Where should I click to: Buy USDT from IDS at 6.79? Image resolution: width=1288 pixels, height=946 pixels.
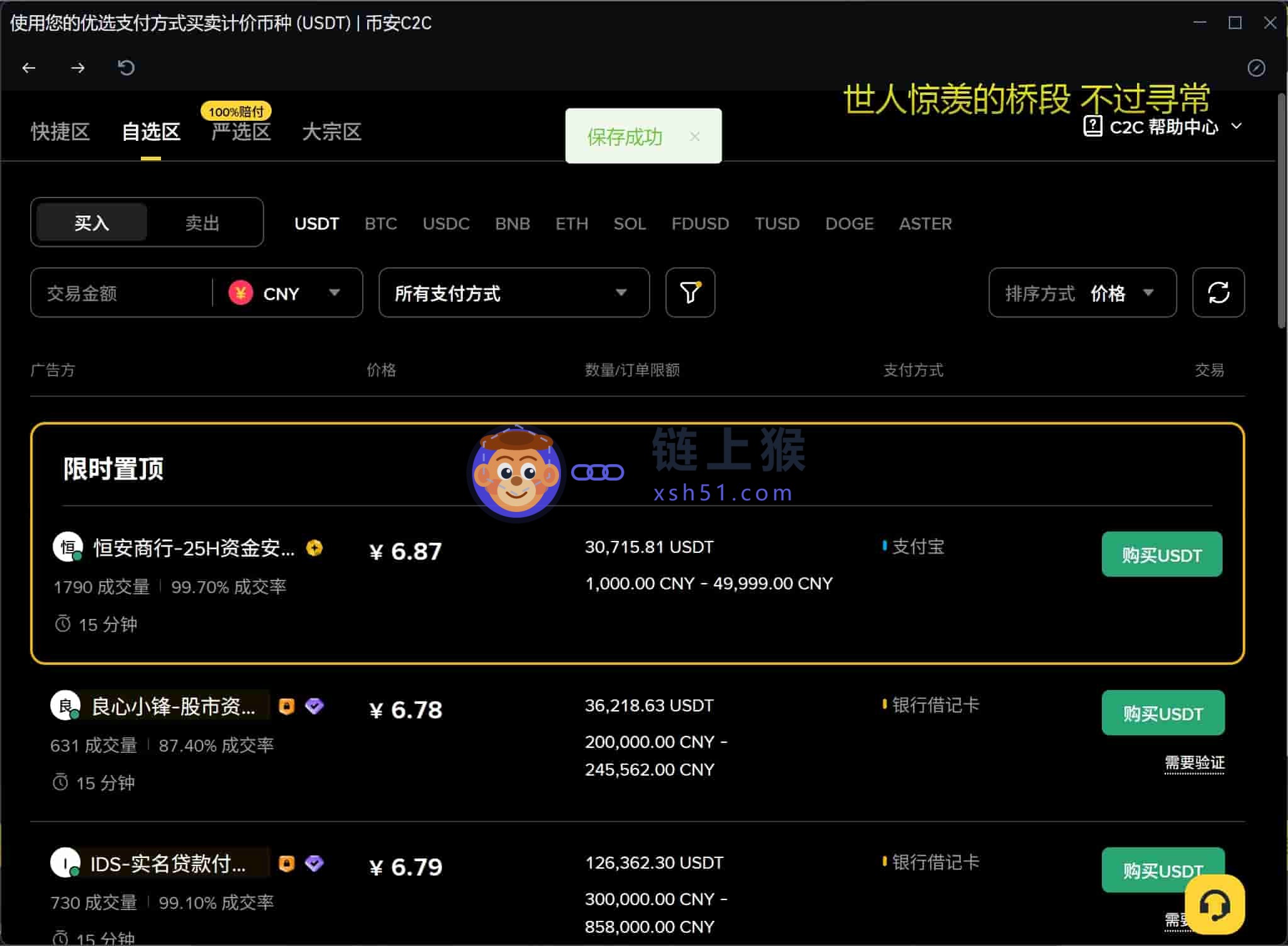(1163, 870)
